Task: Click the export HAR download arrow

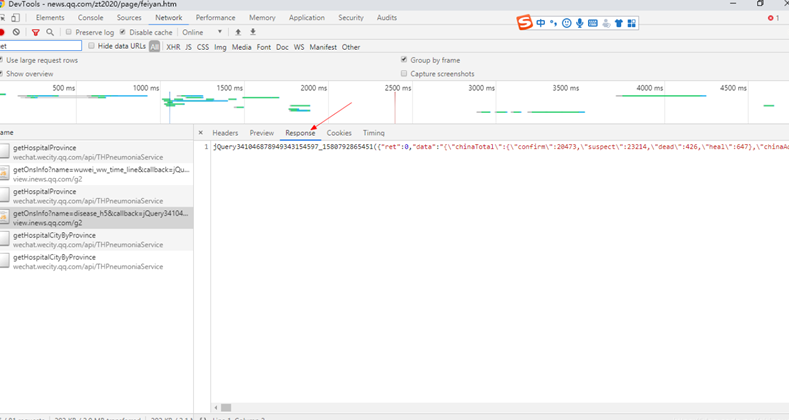Action: tap(252, 32)
